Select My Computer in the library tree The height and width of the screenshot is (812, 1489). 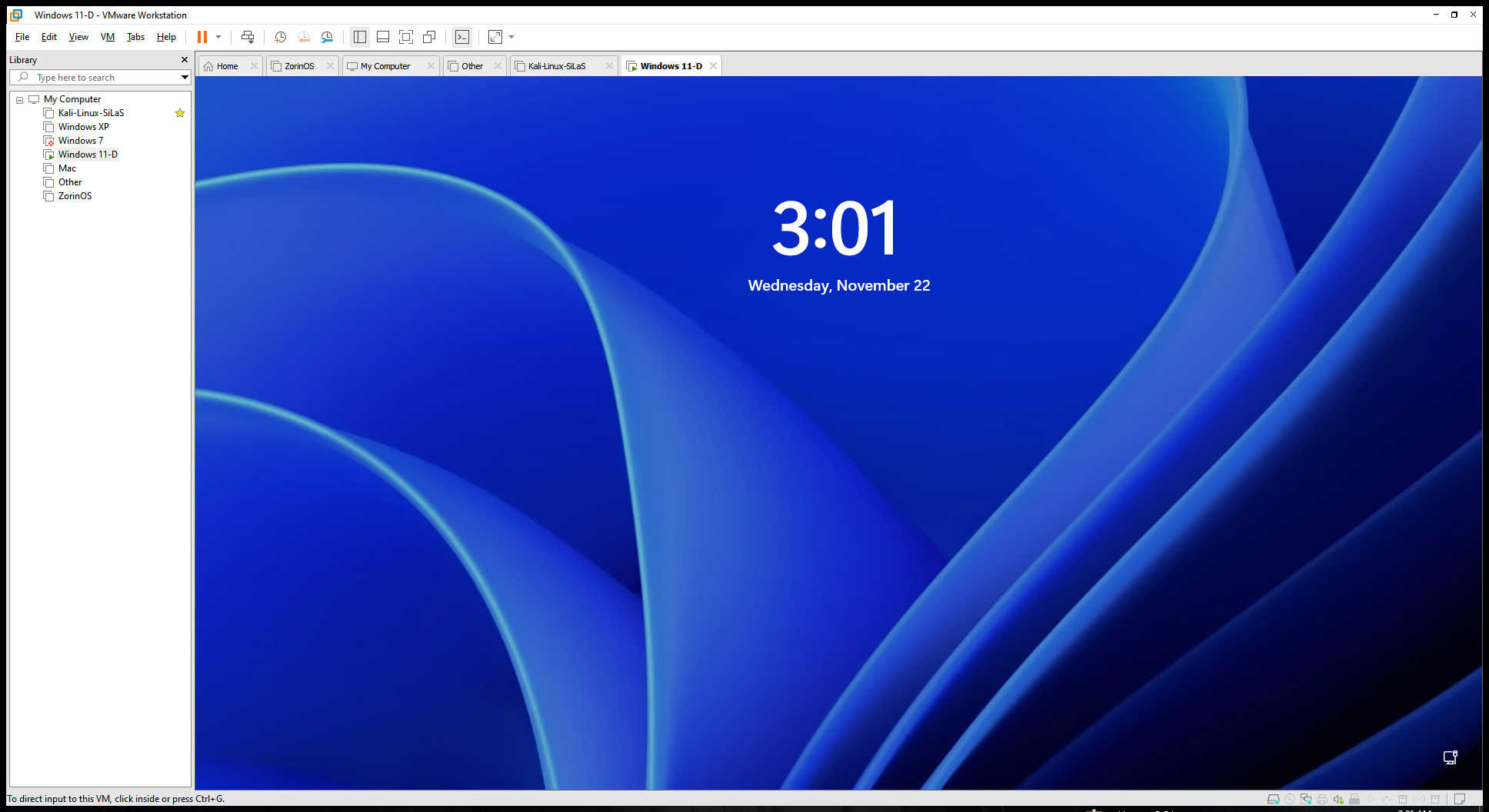72,99
